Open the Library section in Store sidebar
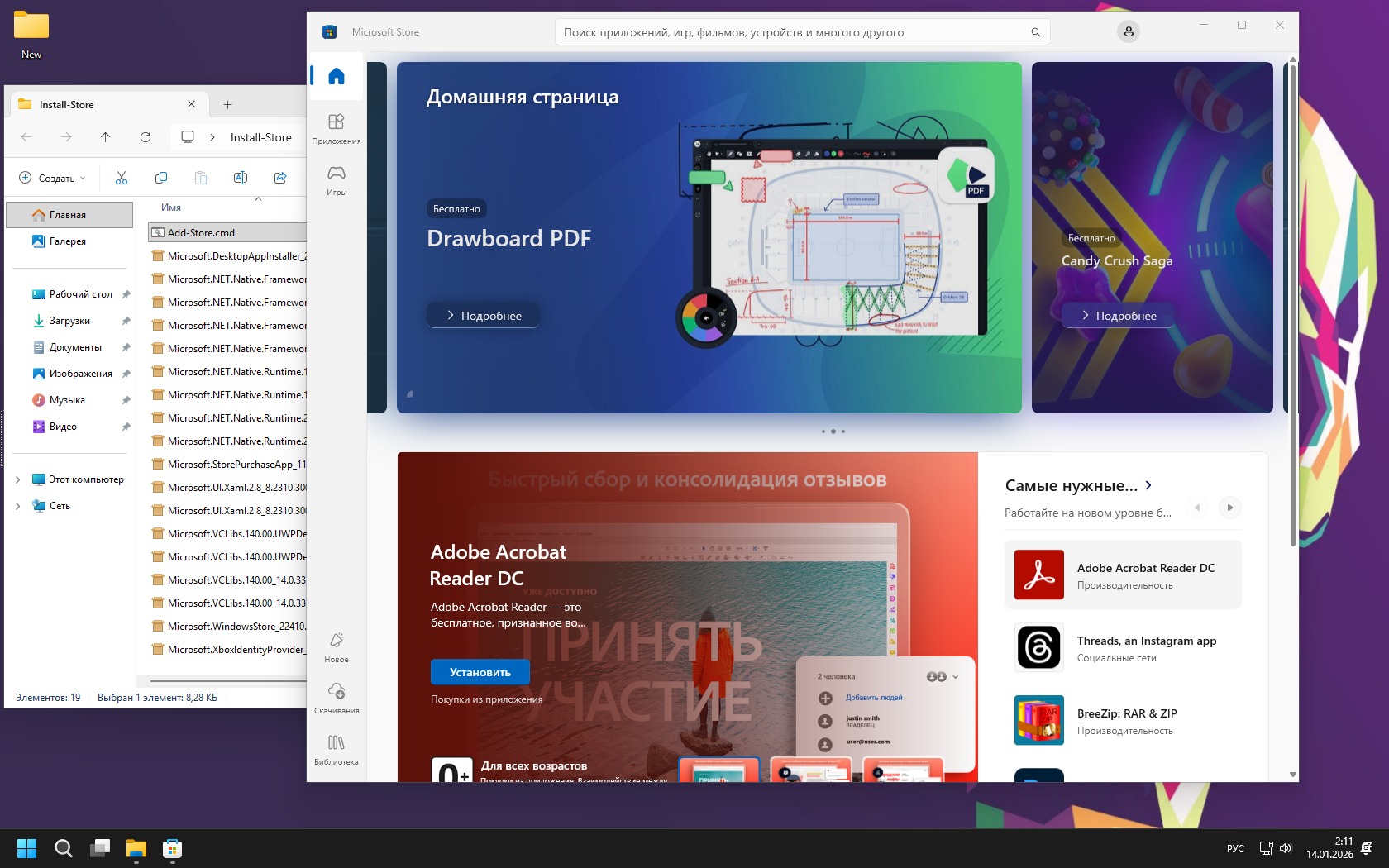Image resolution: width=1389 pixels, height=868 pixels. 336,748
